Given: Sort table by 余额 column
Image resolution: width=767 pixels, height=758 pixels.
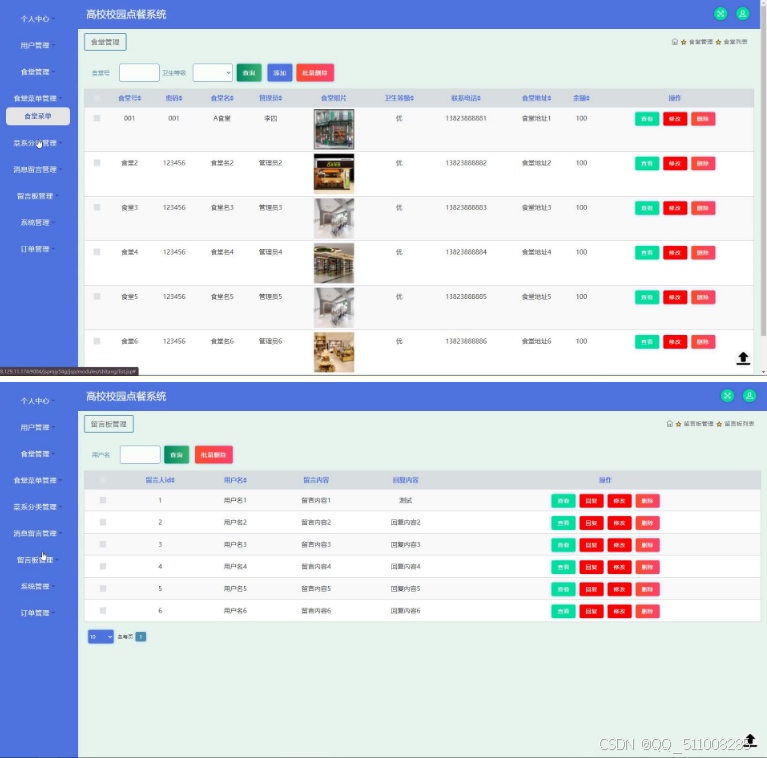Looking at the screenshot, I should click(581, 98).
